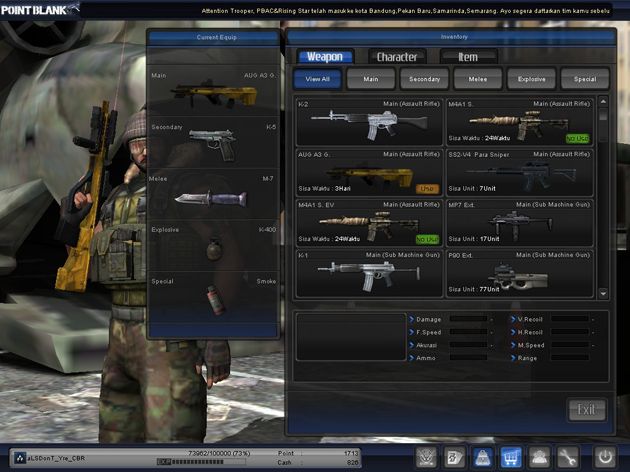
Task: Switch to the Character tab
Action: click(397, 57)
